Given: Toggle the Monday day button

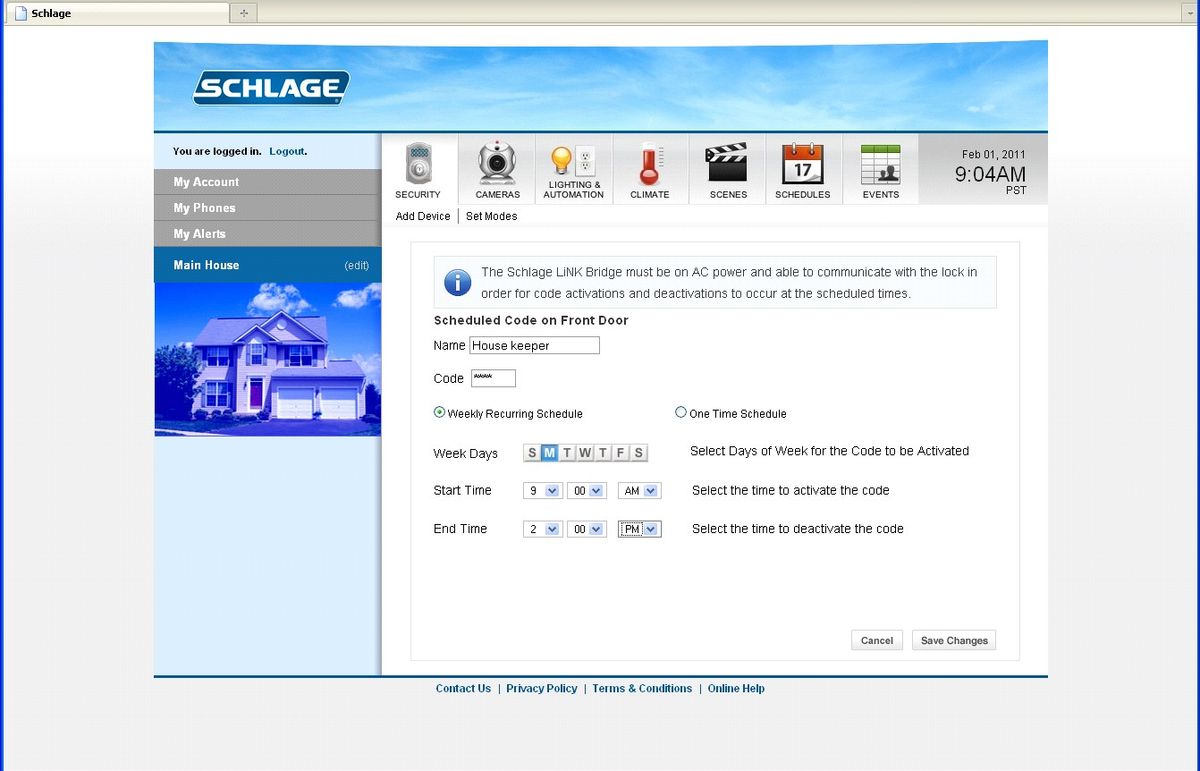Looking at the screenshot, I should point(549,453).
